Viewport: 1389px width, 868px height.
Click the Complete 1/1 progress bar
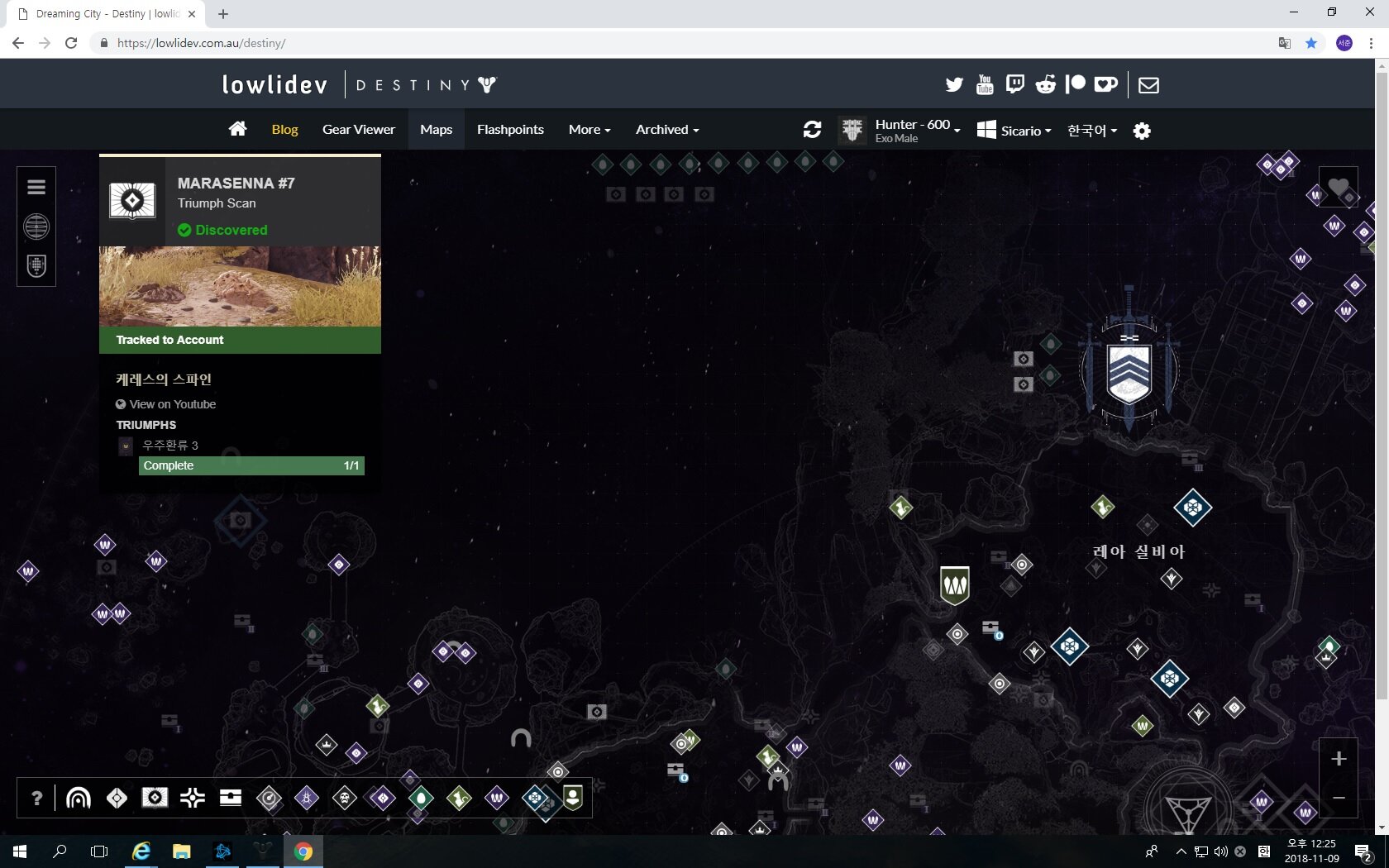point(251,465)
